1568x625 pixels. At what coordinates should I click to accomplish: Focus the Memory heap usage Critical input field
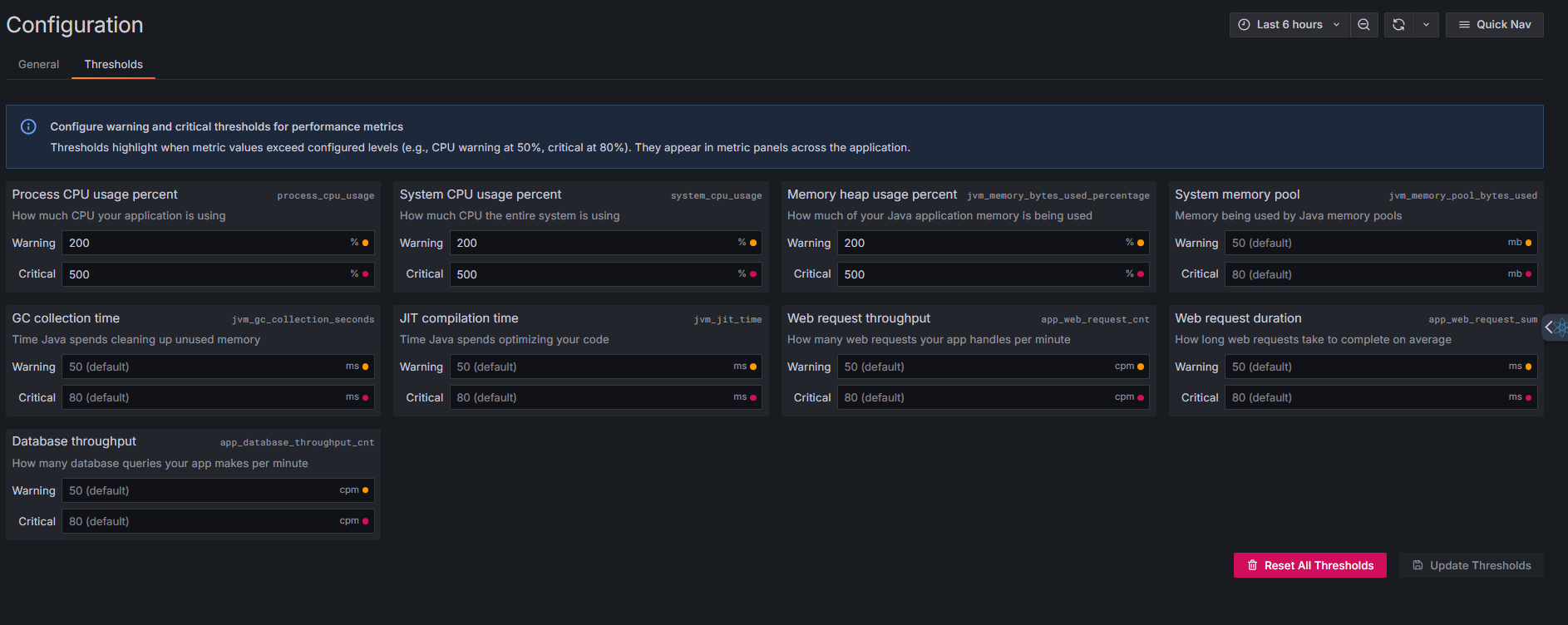981,274
